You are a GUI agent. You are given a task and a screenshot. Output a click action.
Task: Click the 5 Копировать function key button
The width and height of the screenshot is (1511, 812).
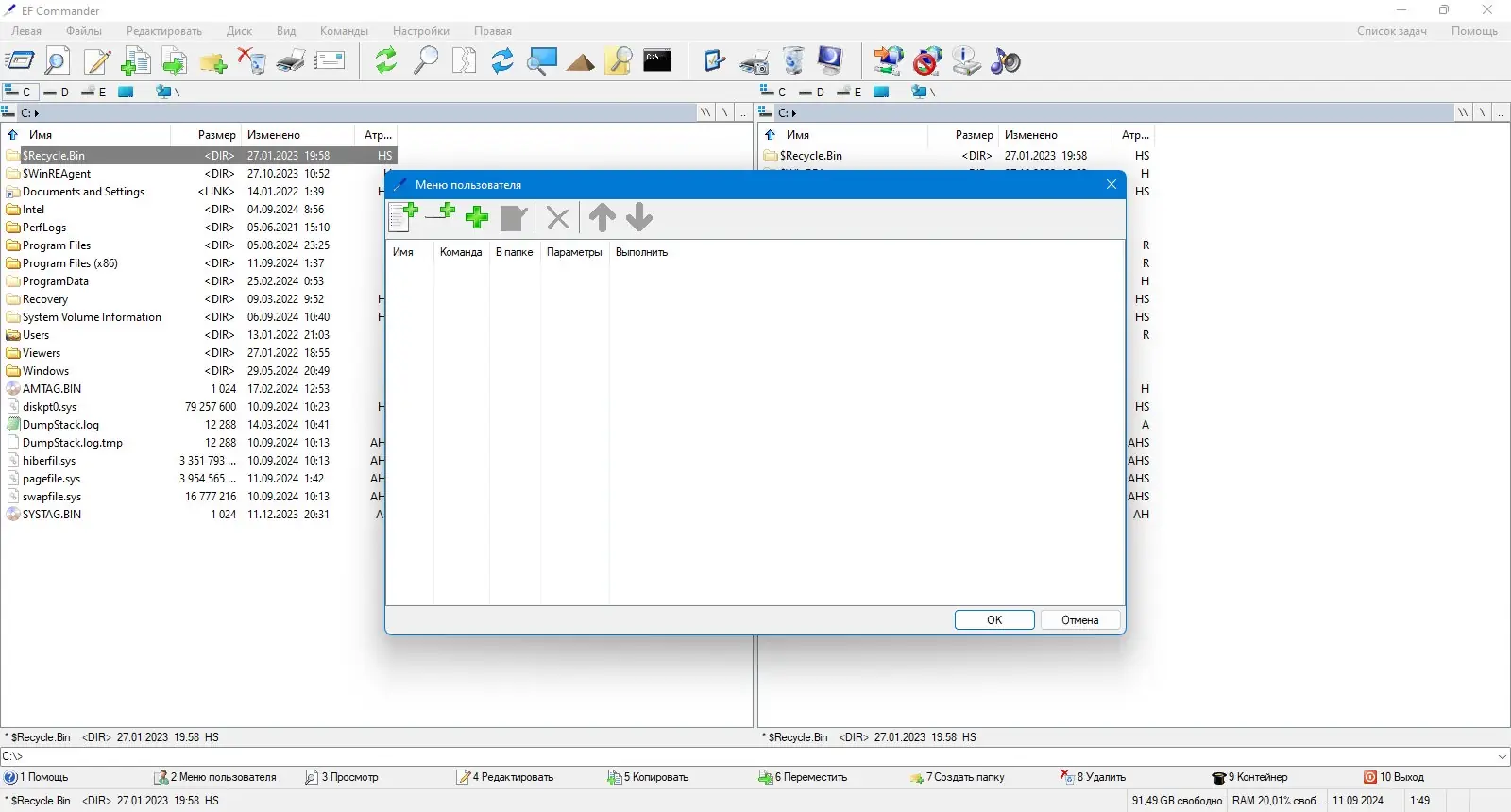(x=648, y=777)
